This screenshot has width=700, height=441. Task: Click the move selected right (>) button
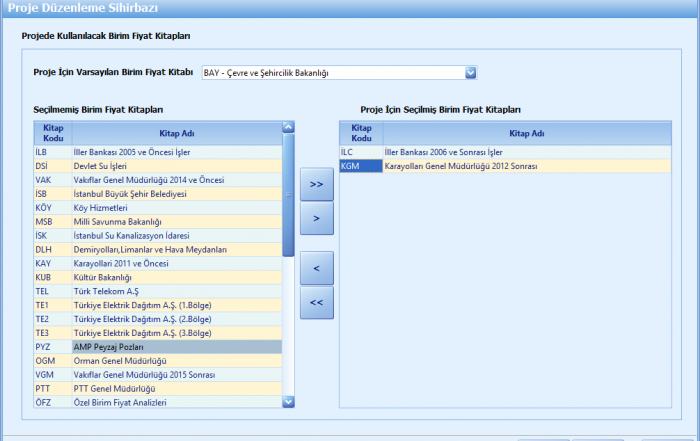[x=316, y=217]
